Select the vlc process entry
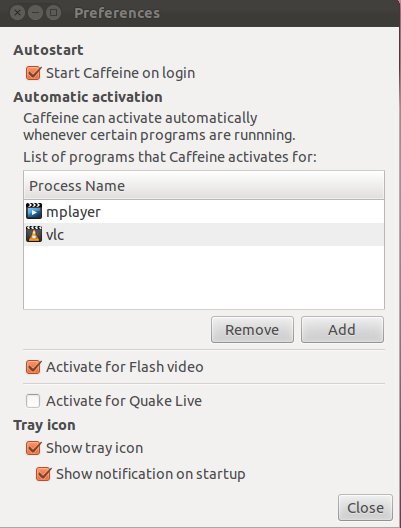This screenshot has height=528, width=401. pyautogui.click(x=204, y=235)
